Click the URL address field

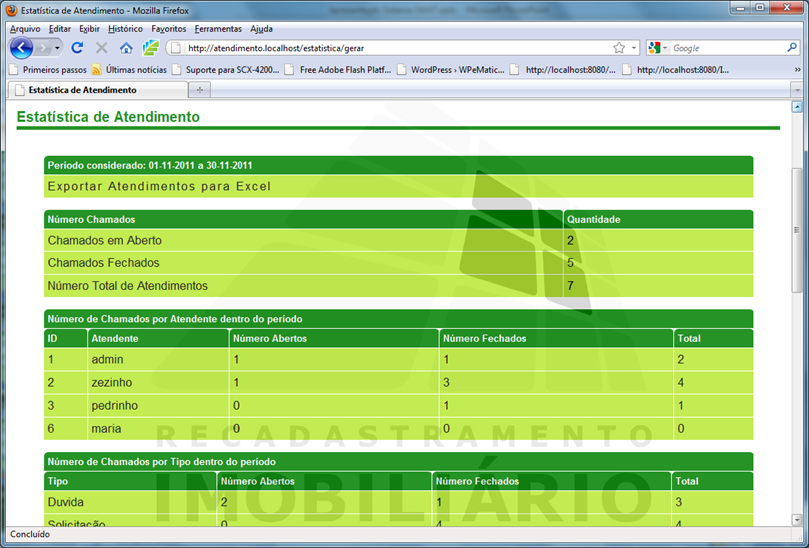(x=397, y=48)
